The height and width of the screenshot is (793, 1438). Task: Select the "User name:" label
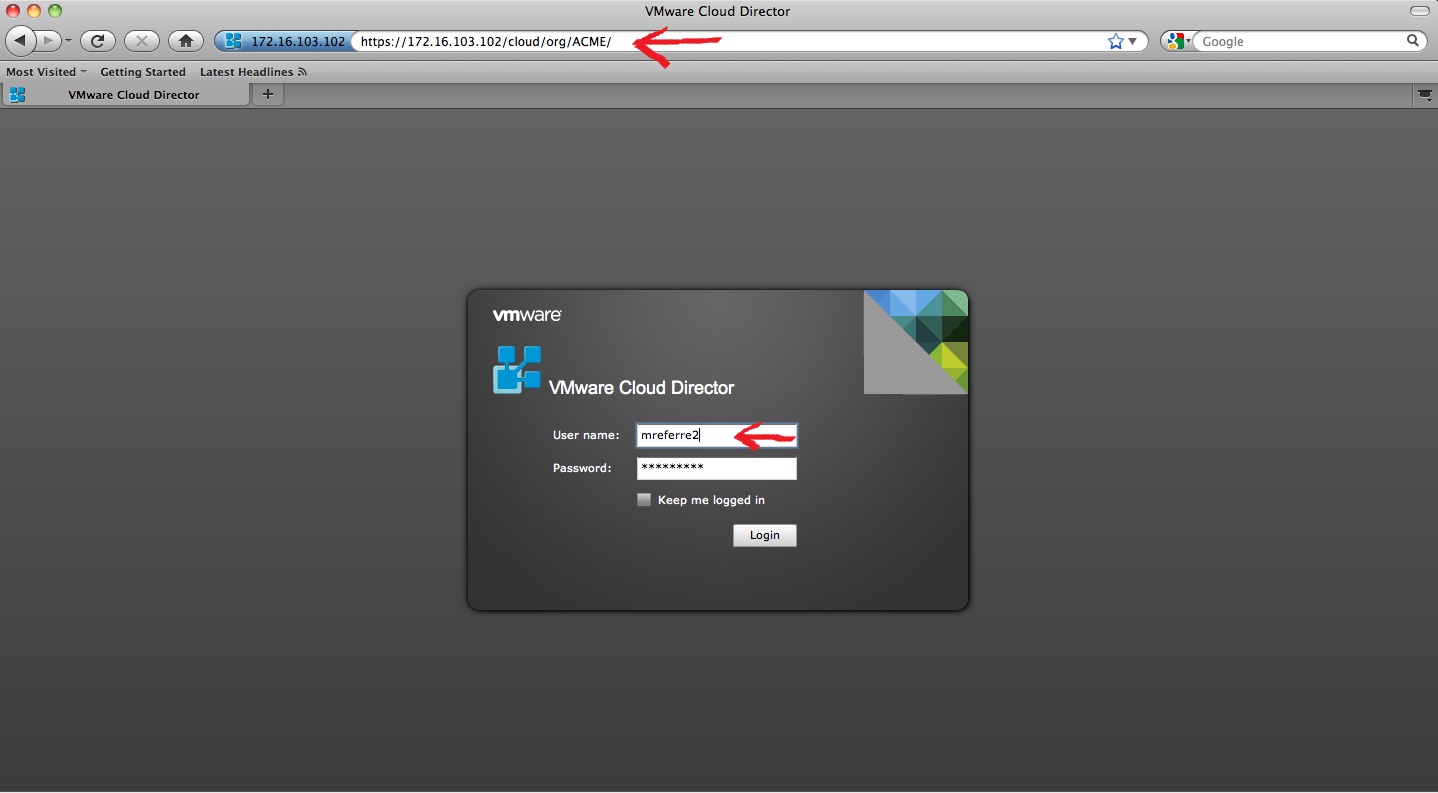586,435
